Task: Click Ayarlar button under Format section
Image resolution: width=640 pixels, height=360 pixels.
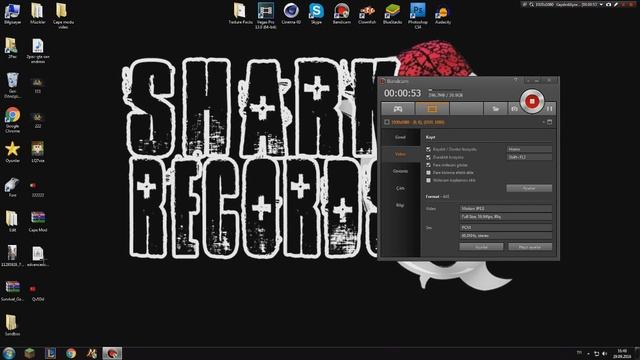Action: point(481,247)
